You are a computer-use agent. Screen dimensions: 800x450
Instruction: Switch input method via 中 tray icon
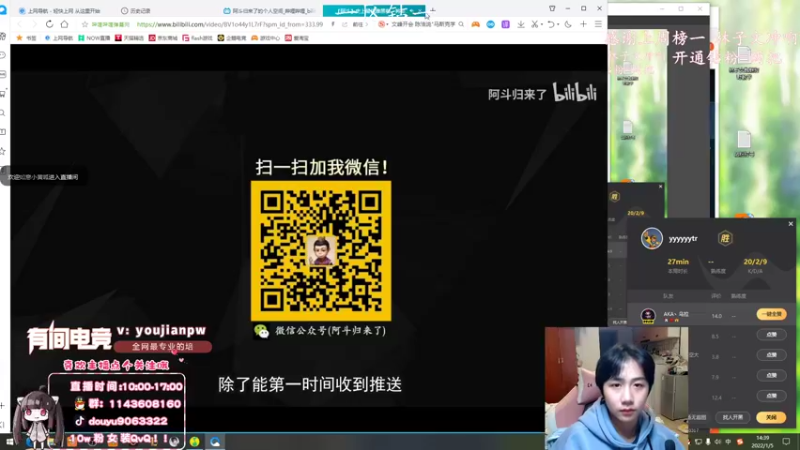pyautogui.click(x=728, y=441)
